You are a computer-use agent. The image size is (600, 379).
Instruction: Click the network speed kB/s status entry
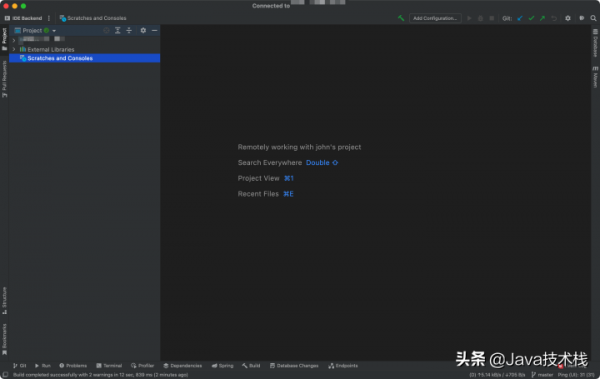(497, 375)
